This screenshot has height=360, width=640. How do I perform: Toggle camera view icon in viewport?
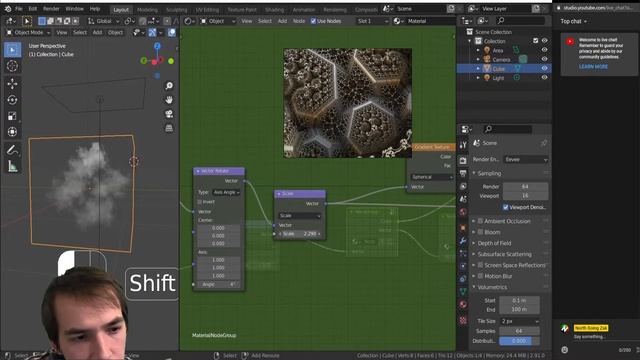(x=169, y=114)
